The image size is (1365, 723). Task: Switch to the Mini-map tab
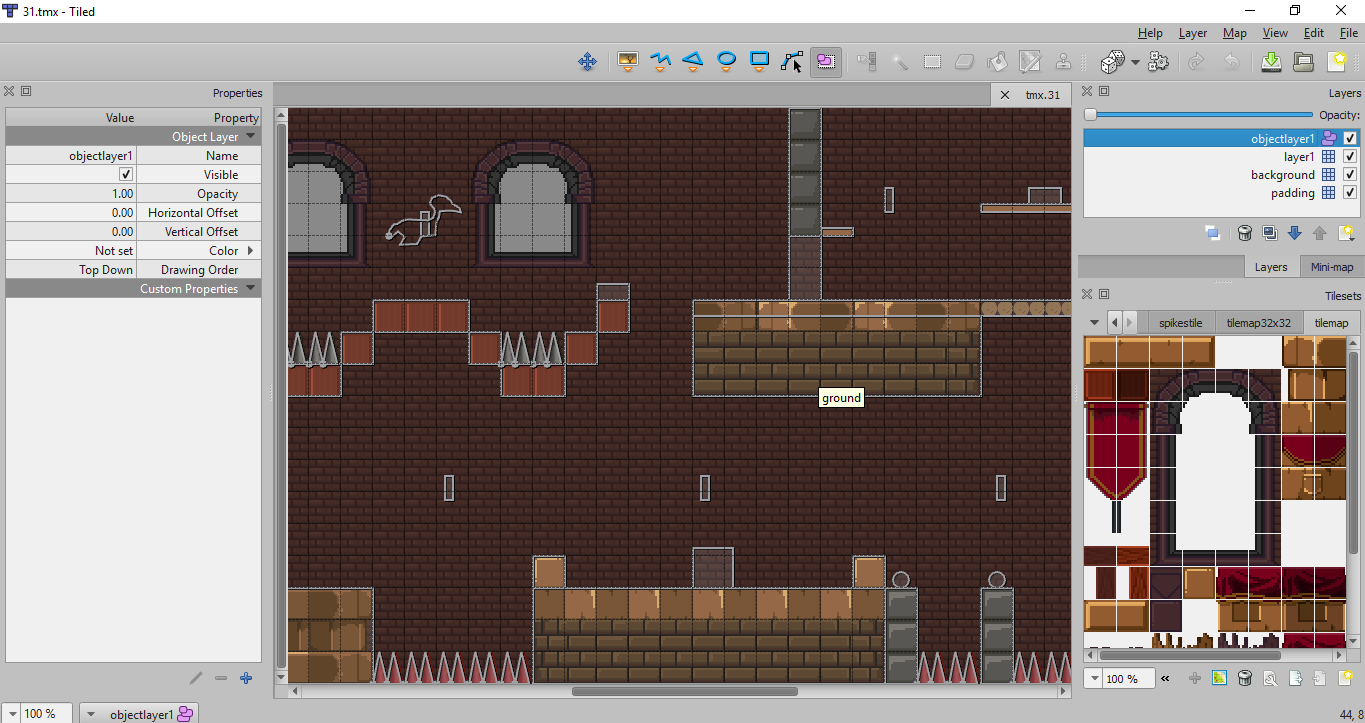[x=1331, y=267]
